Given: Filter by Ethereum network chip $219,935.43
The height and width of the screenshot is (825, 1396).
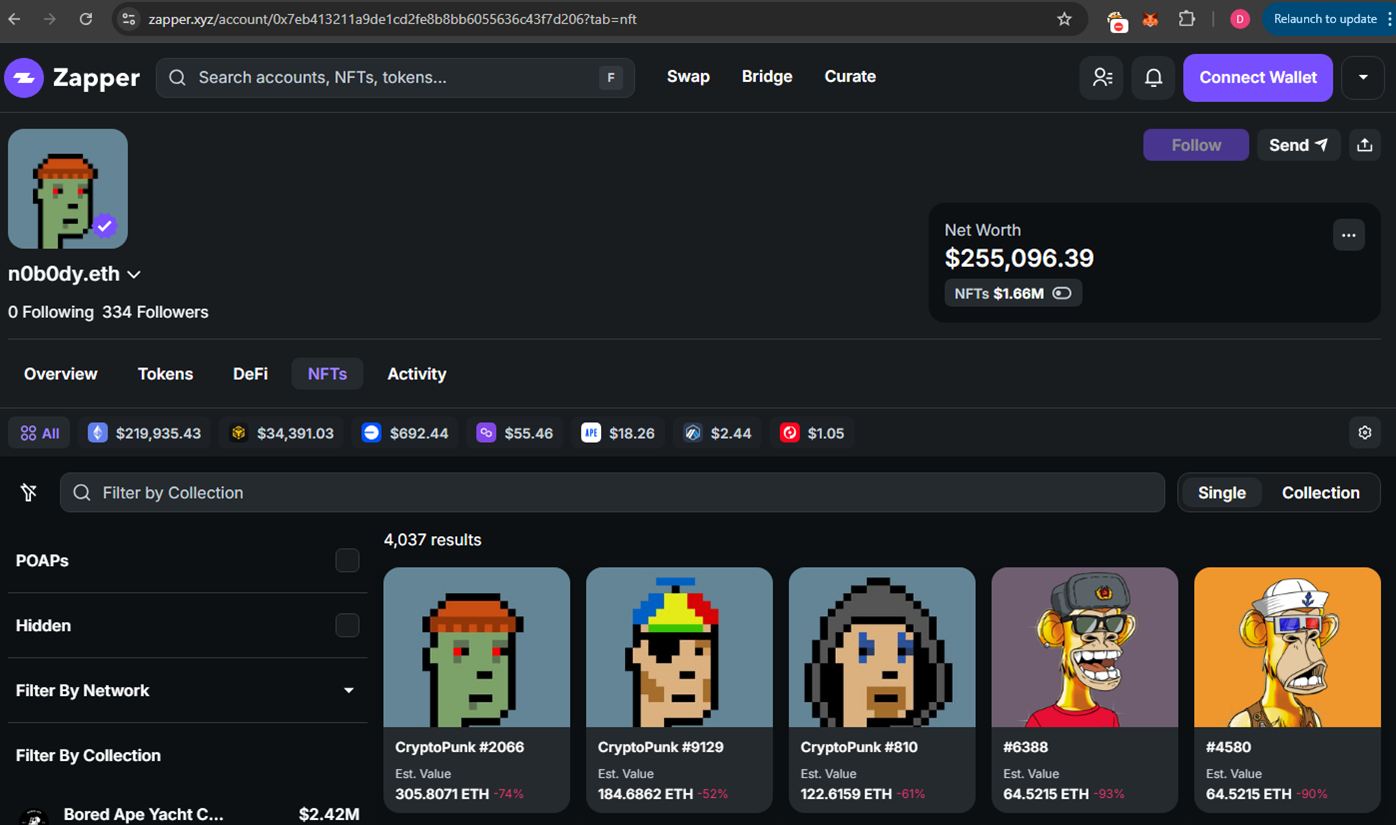Looking at the screenshot, I should [x=145, y=433].
